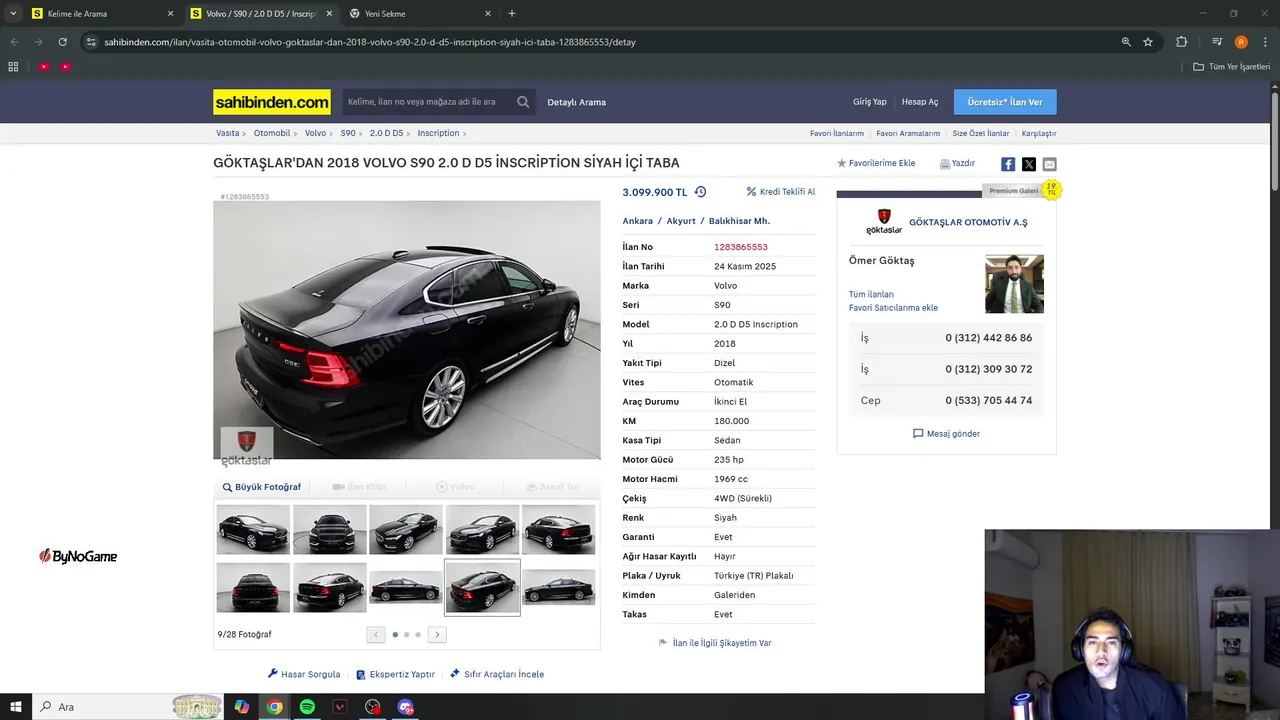The height and width of the screenshot is (720, 1280).
Task: Open Detaylı Arama
Action: coord(576,102)
